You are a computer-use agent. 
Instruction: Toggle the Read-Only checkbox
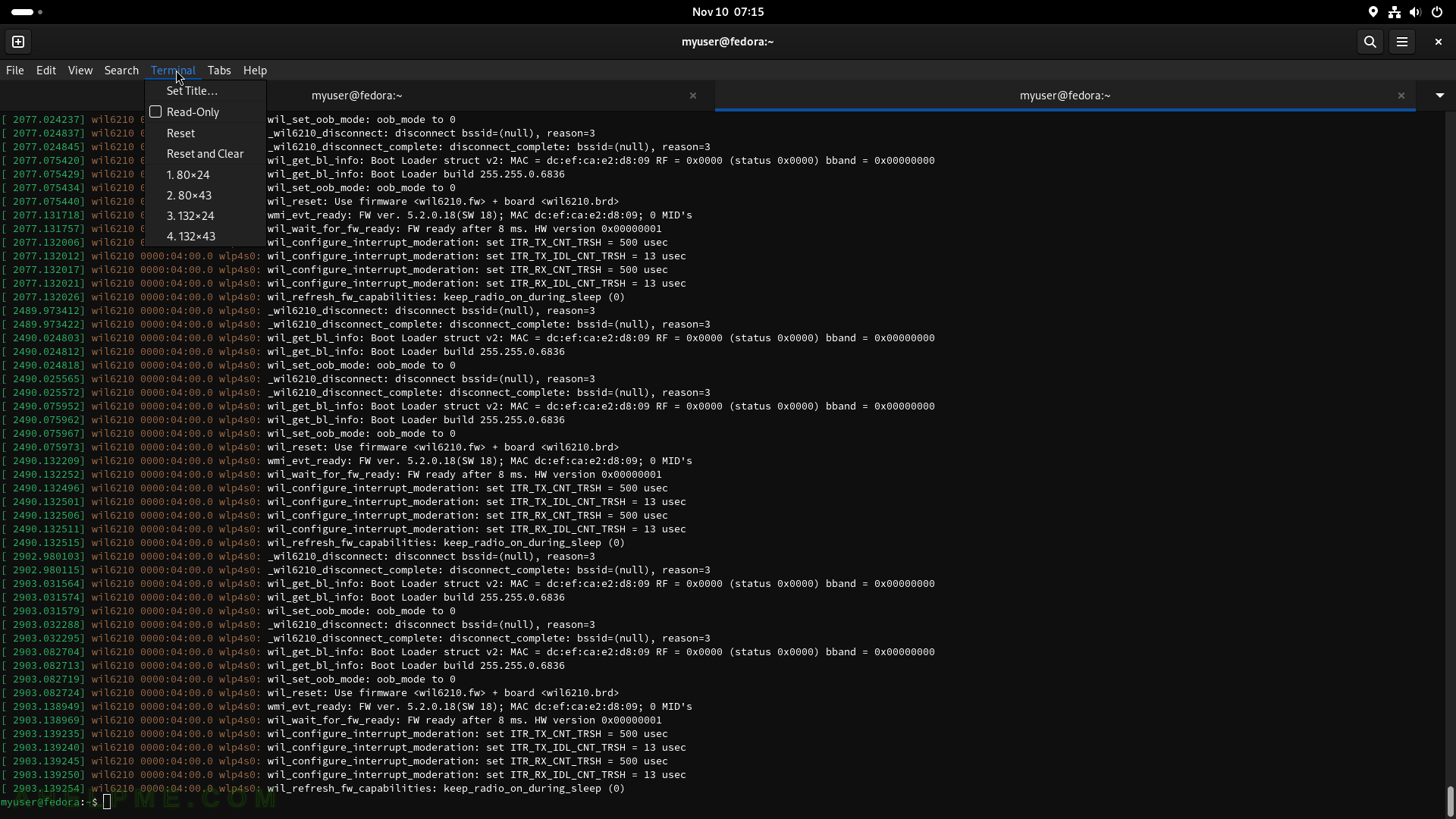coord(155,111)
